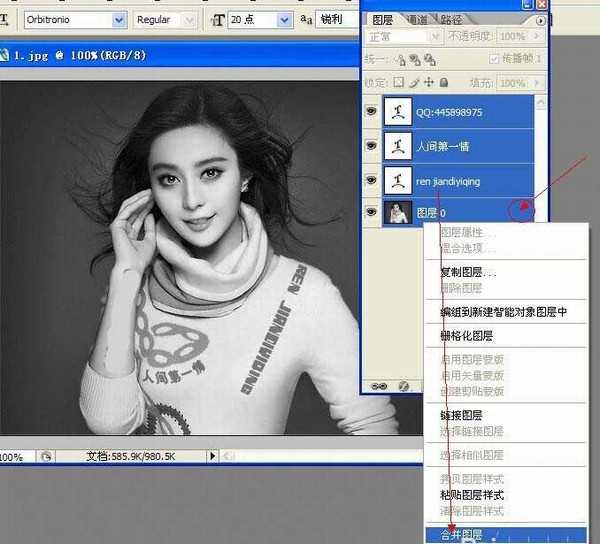Click the link layers icon at panel bottom
600x544 pixels.
pyautogui.click(x=379, y=385)
